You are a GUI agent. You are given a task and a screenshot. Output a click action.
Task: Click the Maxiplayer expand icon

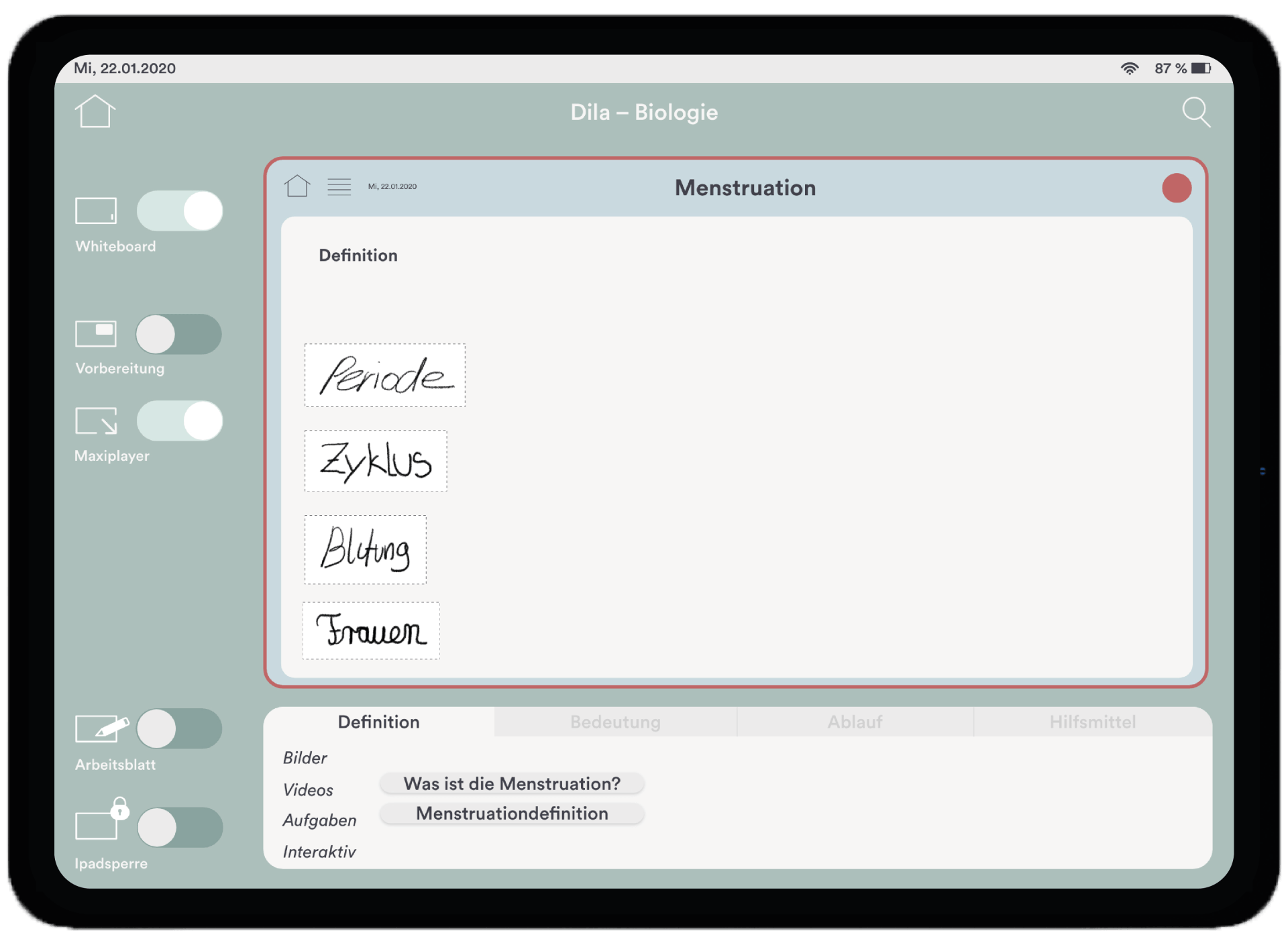pos(96,421)
